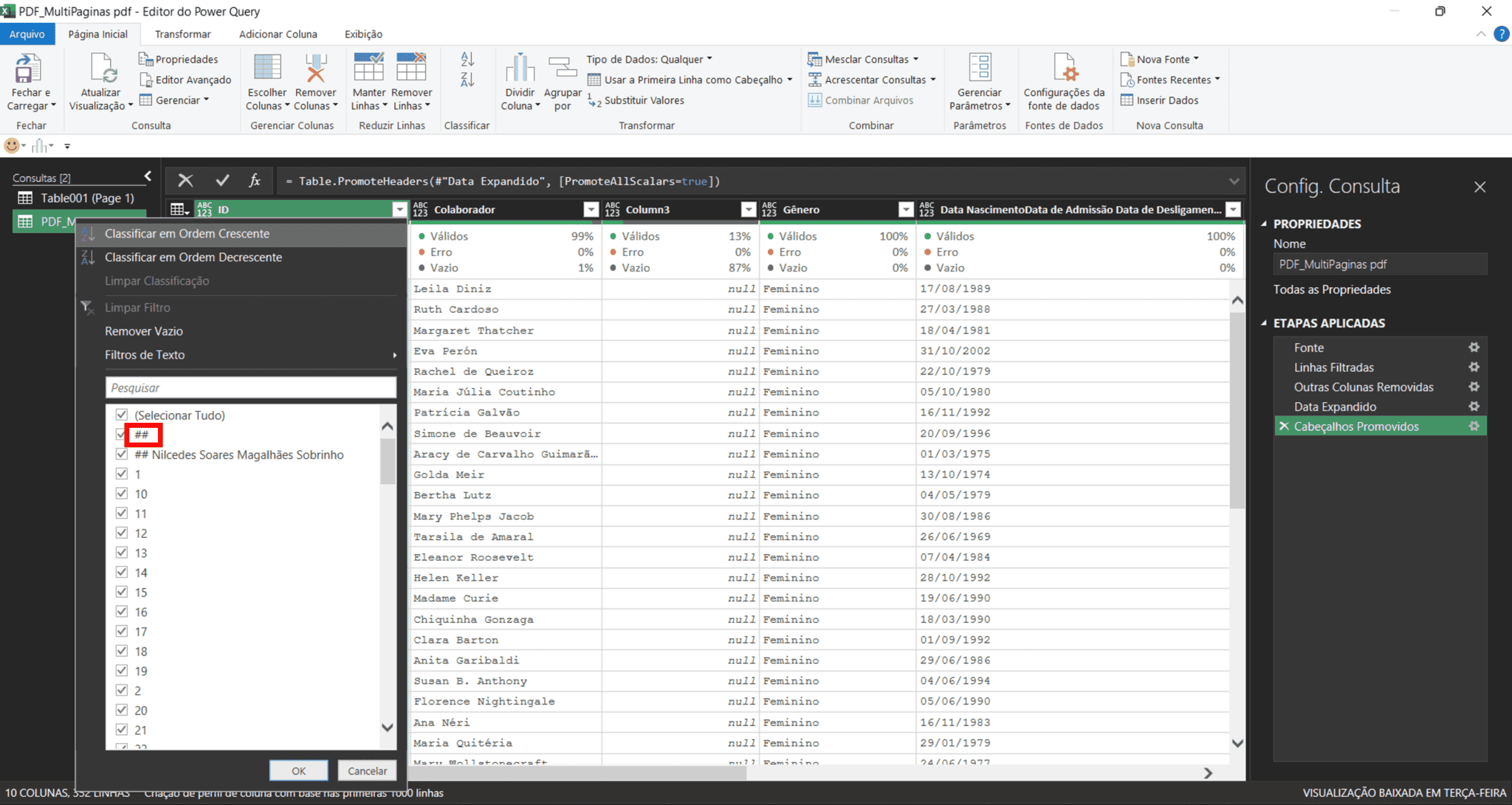Switch to the Transformar ribbon tab

click(x=182, y=34)
